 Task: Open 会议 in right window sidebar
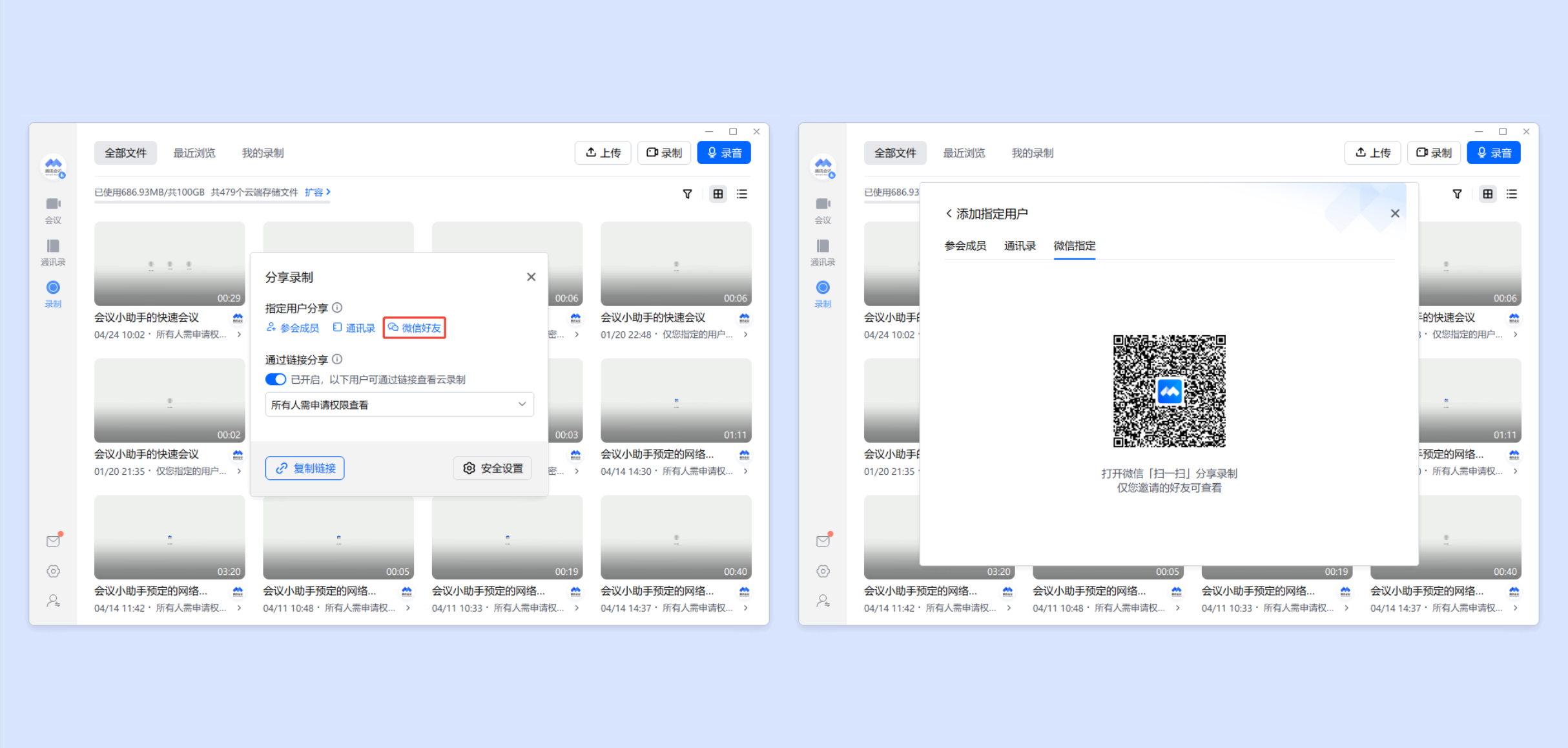(x=823, y=211)
